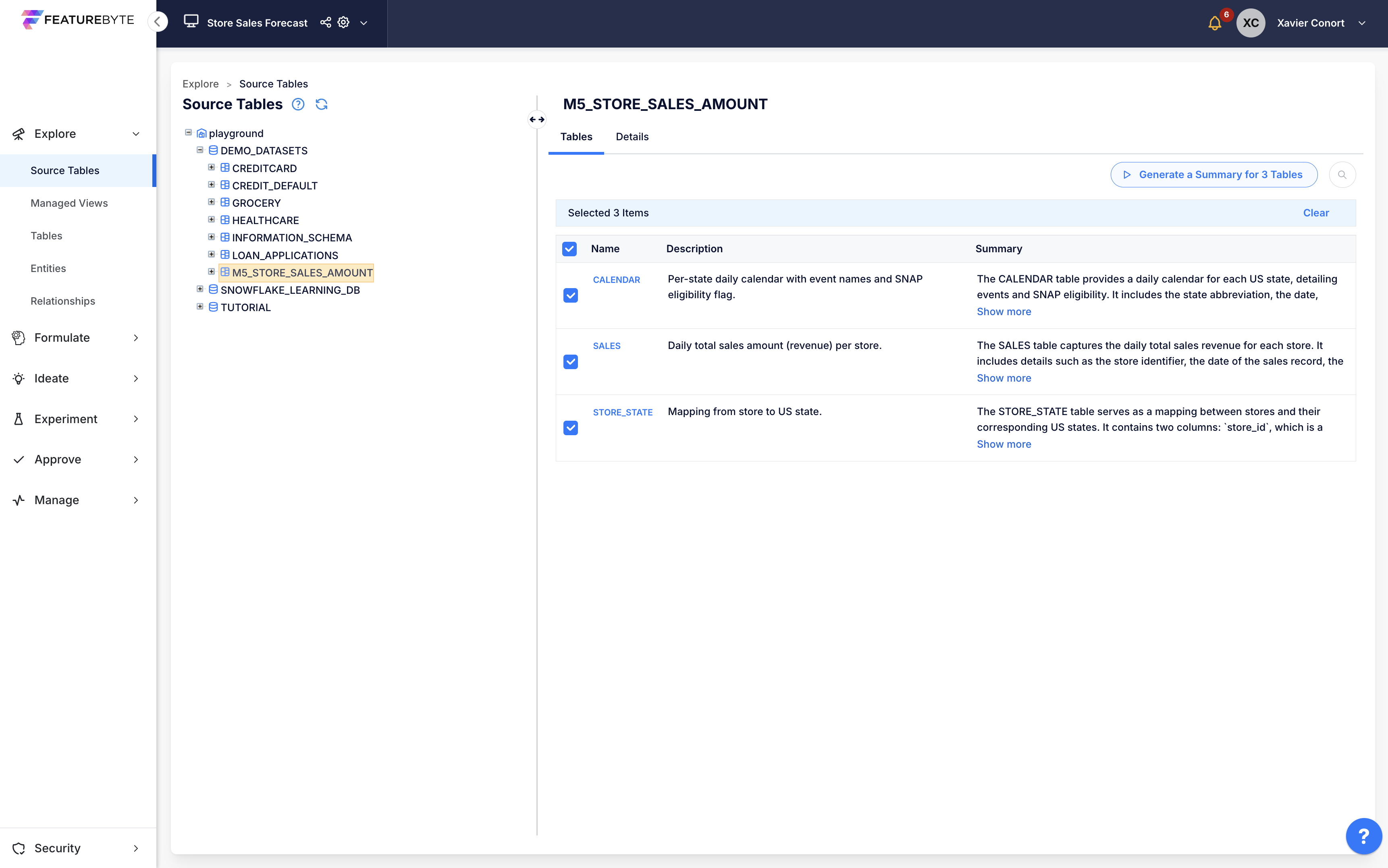This screenshot has width=1388, height=868.
Task: Click Generate a Summary for 3 Tables
Action: click(x=1213, y=174)
